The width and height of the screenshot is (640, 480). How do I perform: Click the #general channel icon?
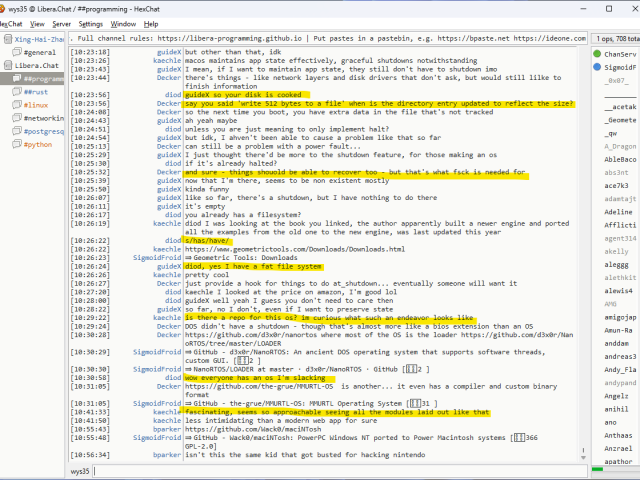click(x=16, y=52)
